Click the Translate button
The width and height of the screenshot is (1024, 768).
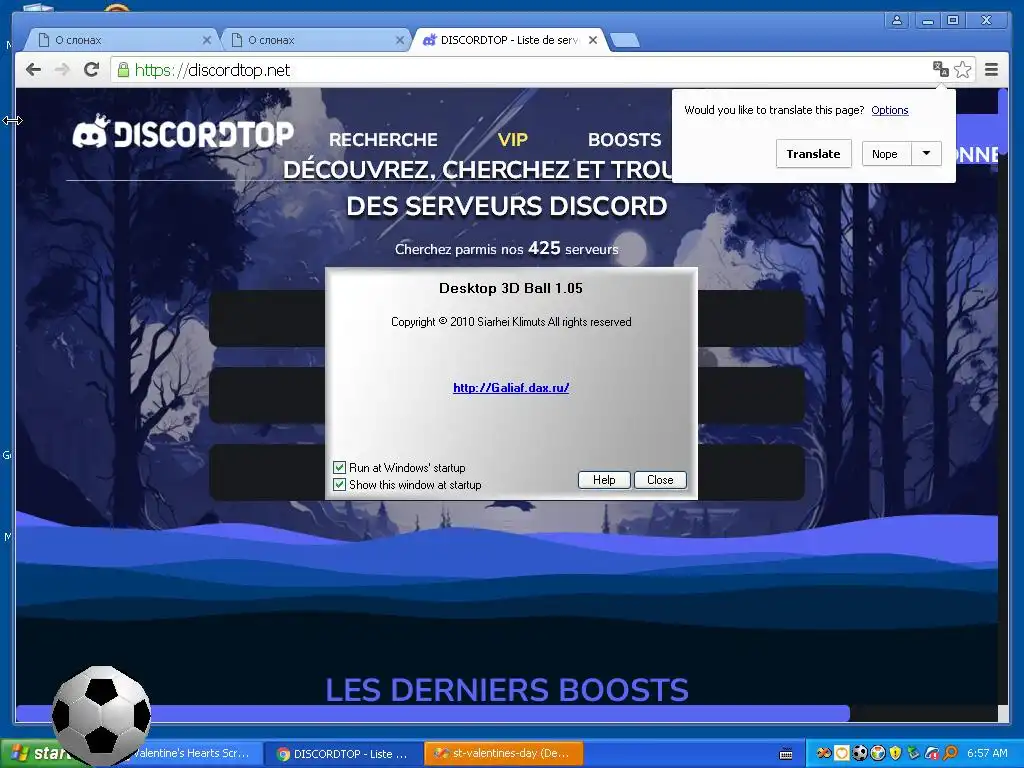tap(813, 153)
